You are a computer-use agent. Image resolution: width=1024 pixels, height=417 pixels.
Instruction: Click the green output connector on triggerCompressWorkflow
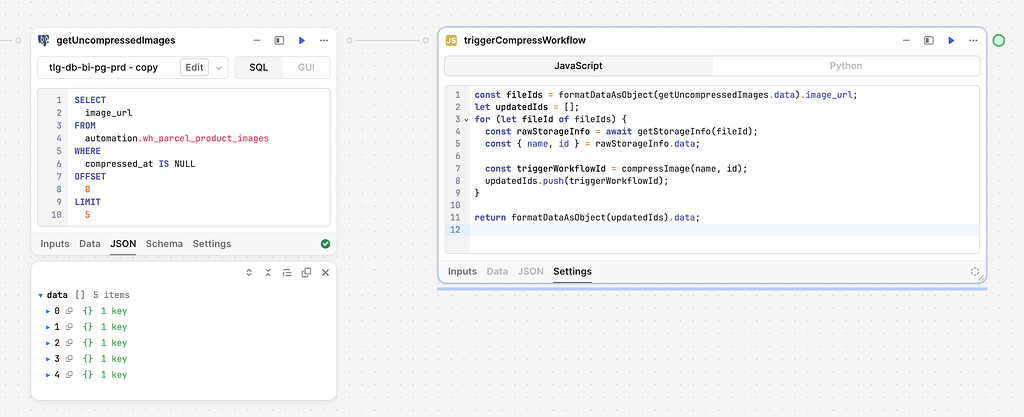tap(998, 40)
